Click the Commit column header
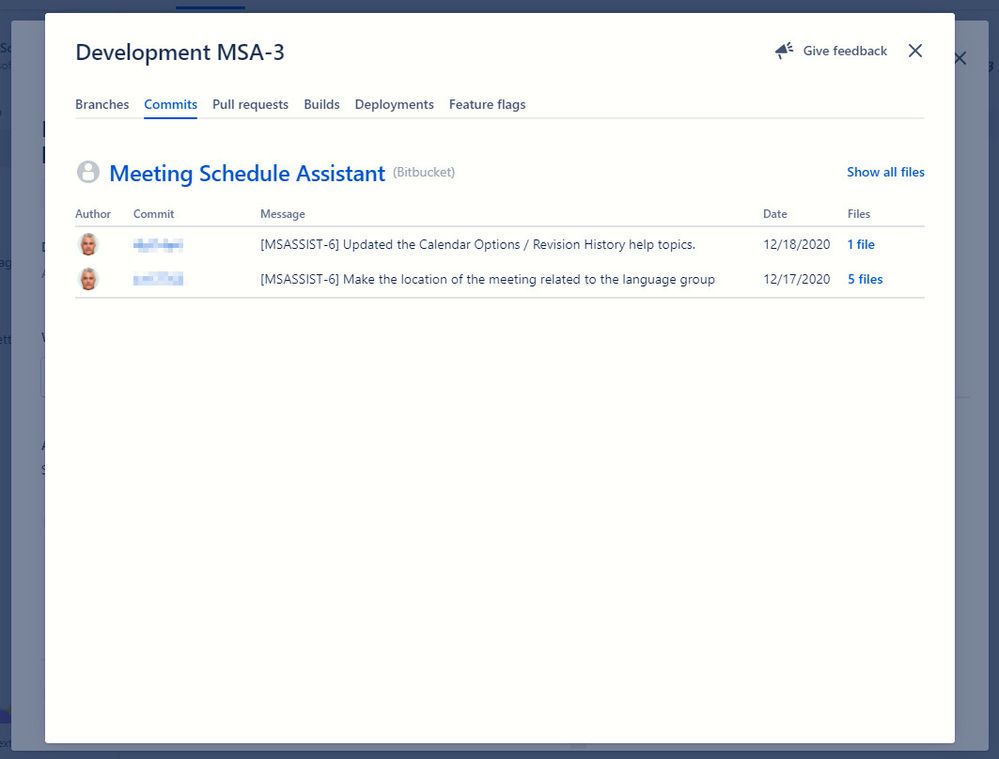Image resolution: width=999 pixels, height=759 pixels. 154,214
